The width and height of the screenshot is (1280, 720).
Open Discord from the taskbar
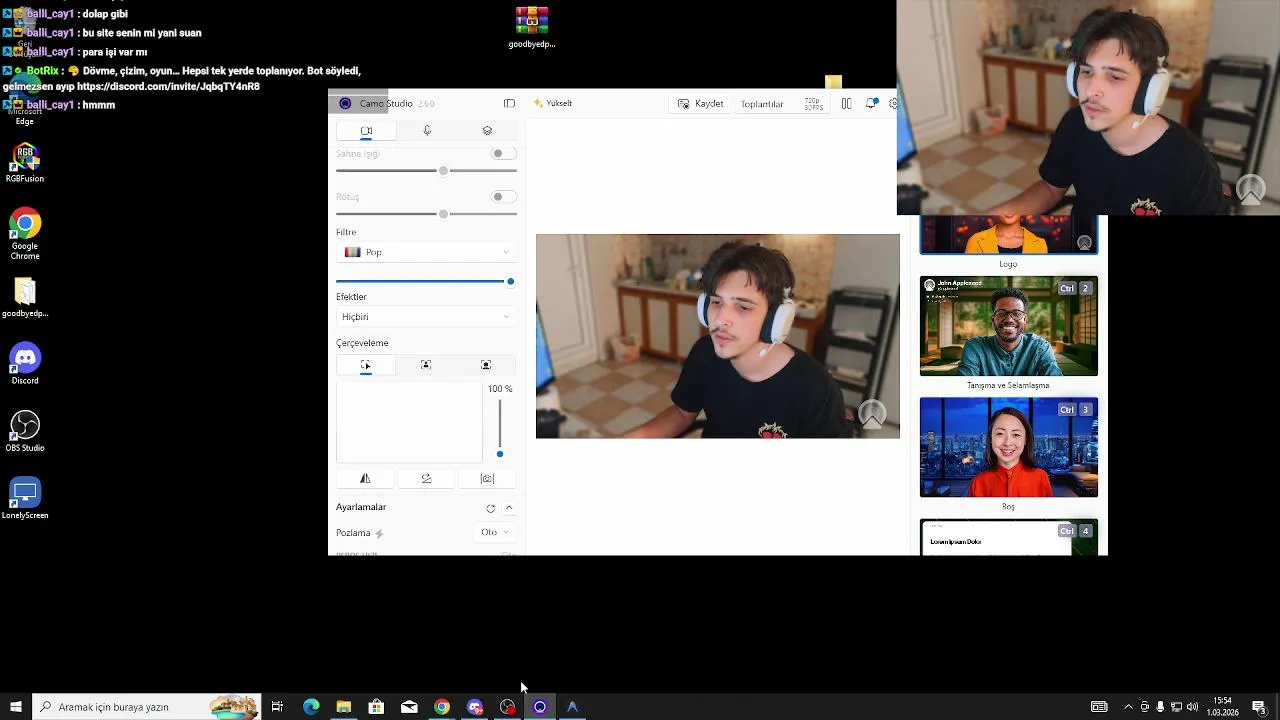(475, 707)
